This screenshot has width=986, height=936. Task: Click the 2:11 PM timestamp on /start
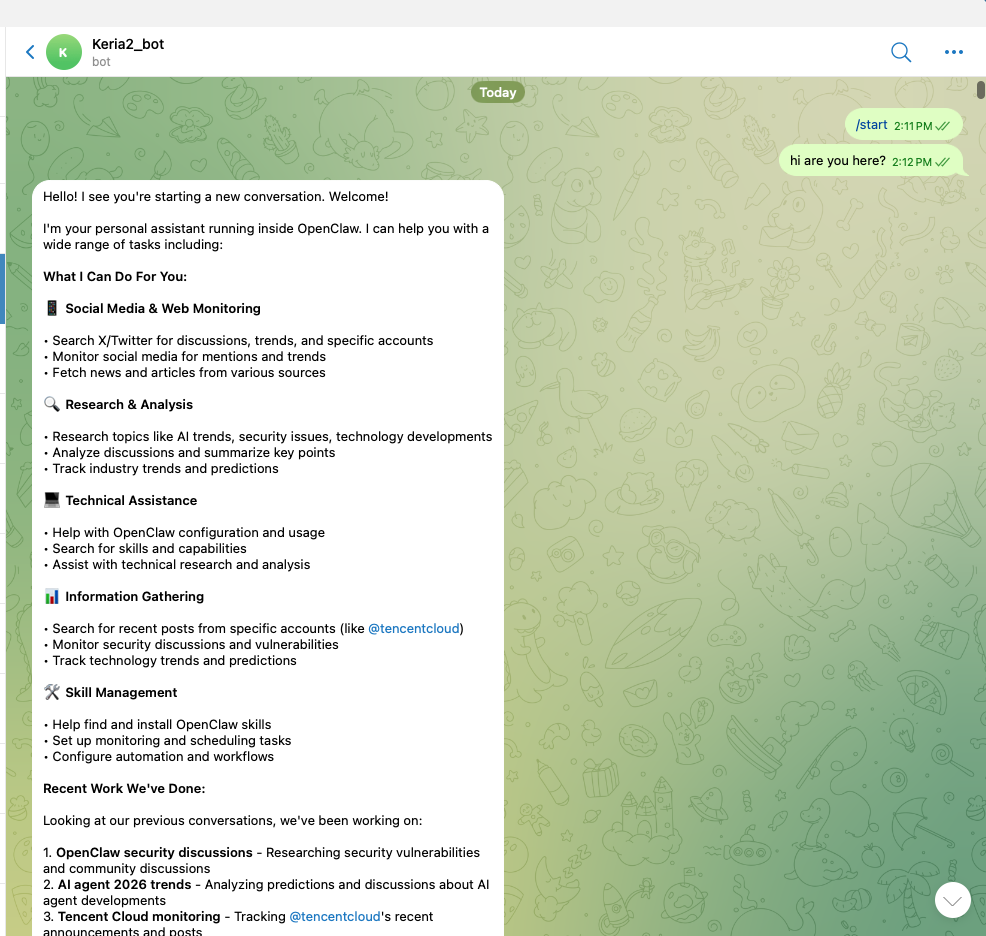pos(912,126)
